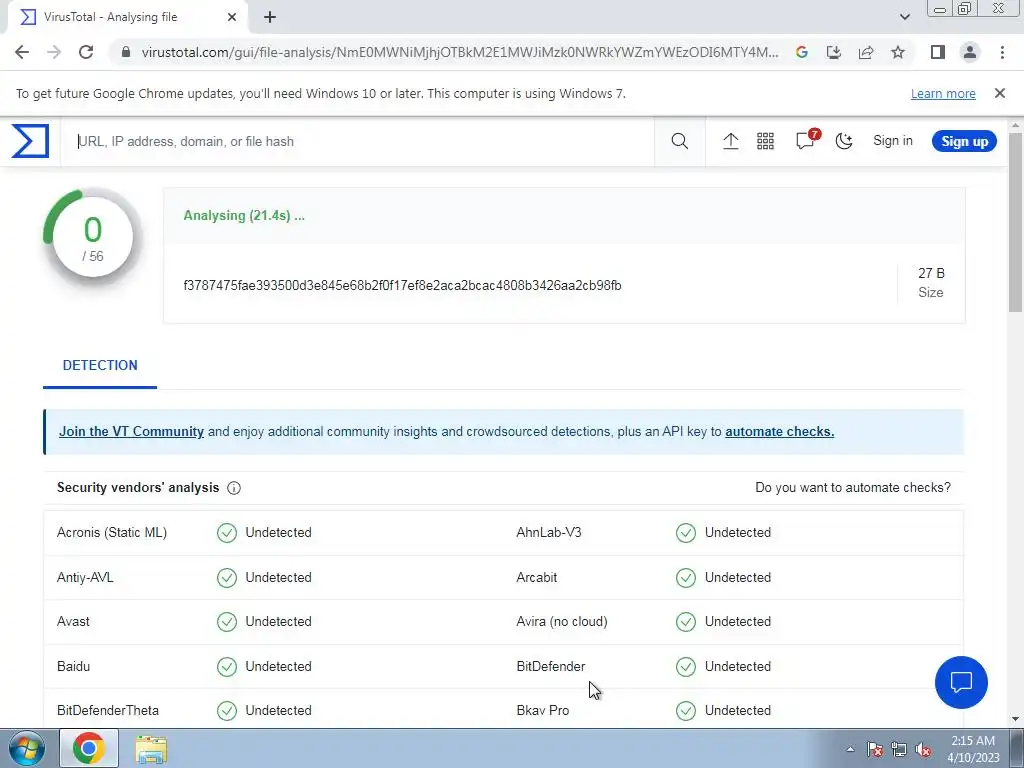Viewport: 1024px width, 768px height.
Task: Click the Sign in link
Action: pos(893,141)
